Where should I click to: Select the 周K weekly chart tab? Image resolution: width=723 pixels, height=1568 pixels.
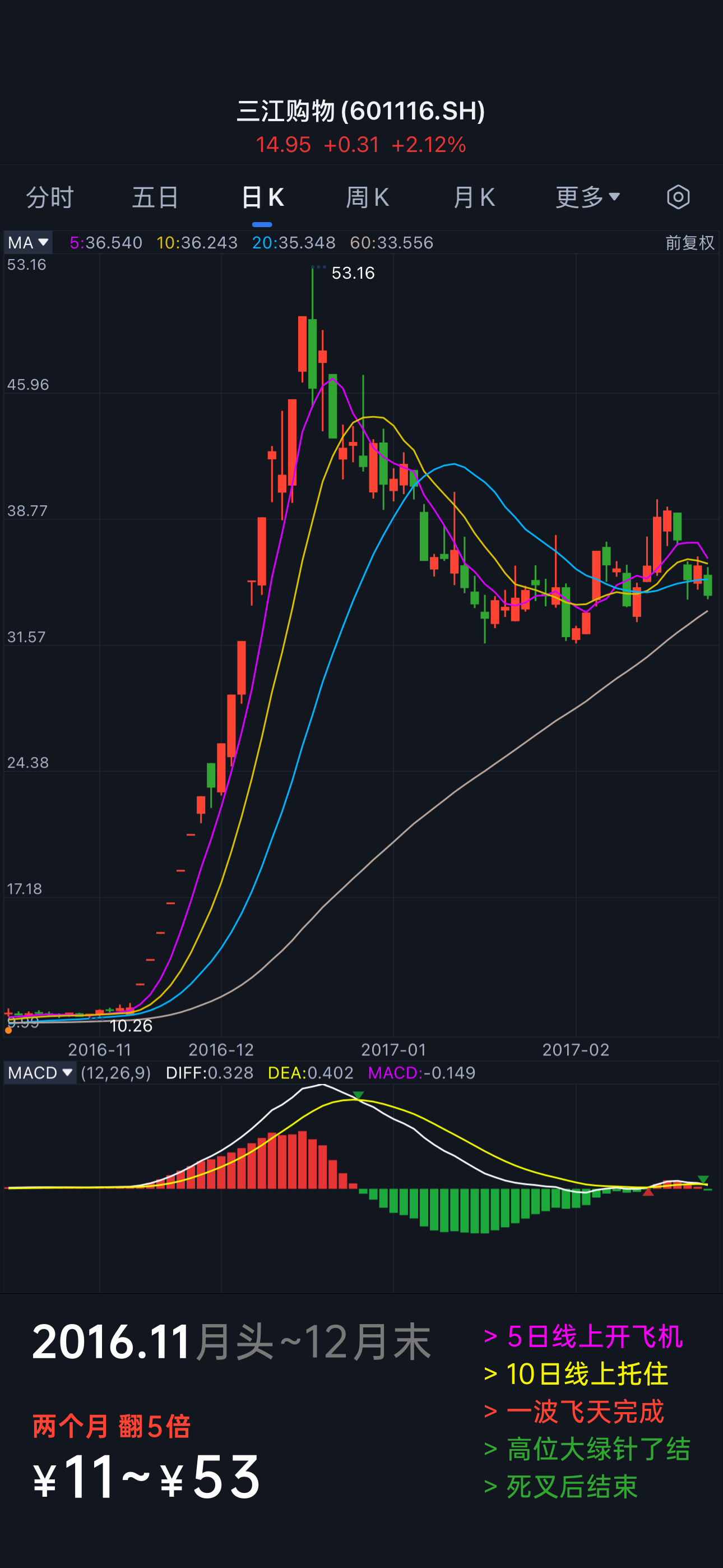pos(367,197)
